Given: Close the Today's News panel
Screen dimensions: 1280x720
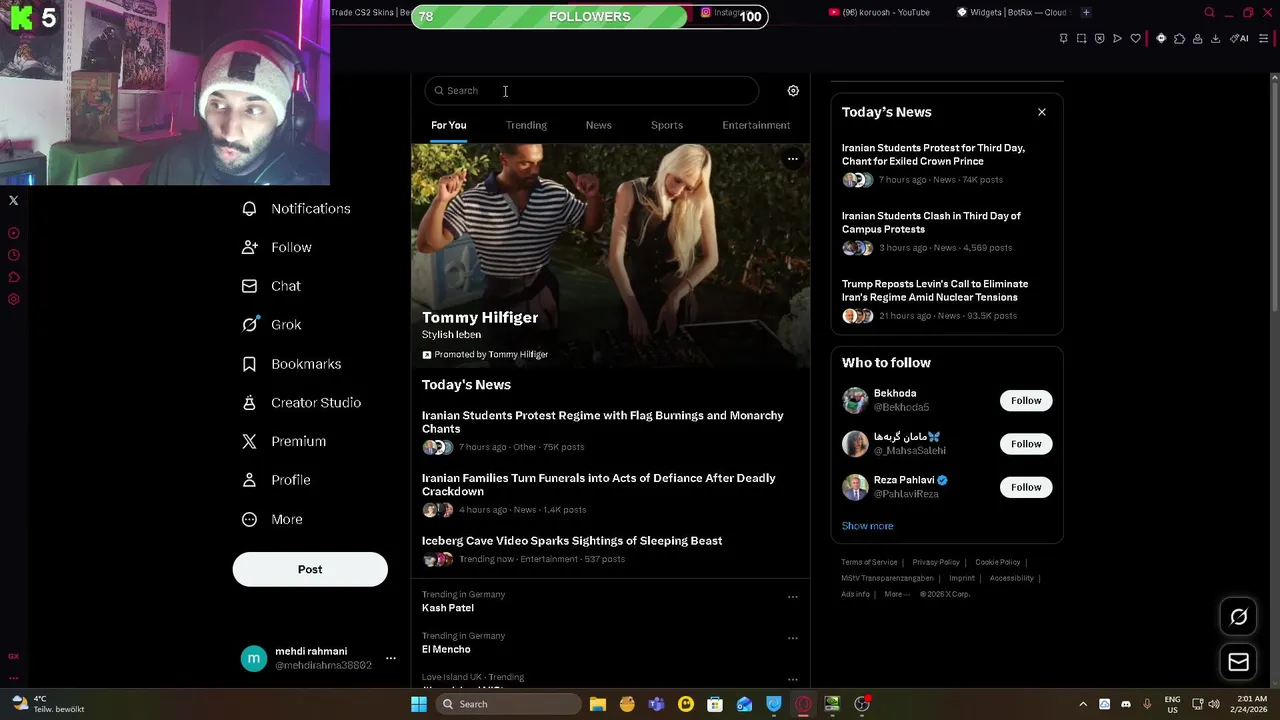Looking at the screenshot, I should [x=1041, y=112].
